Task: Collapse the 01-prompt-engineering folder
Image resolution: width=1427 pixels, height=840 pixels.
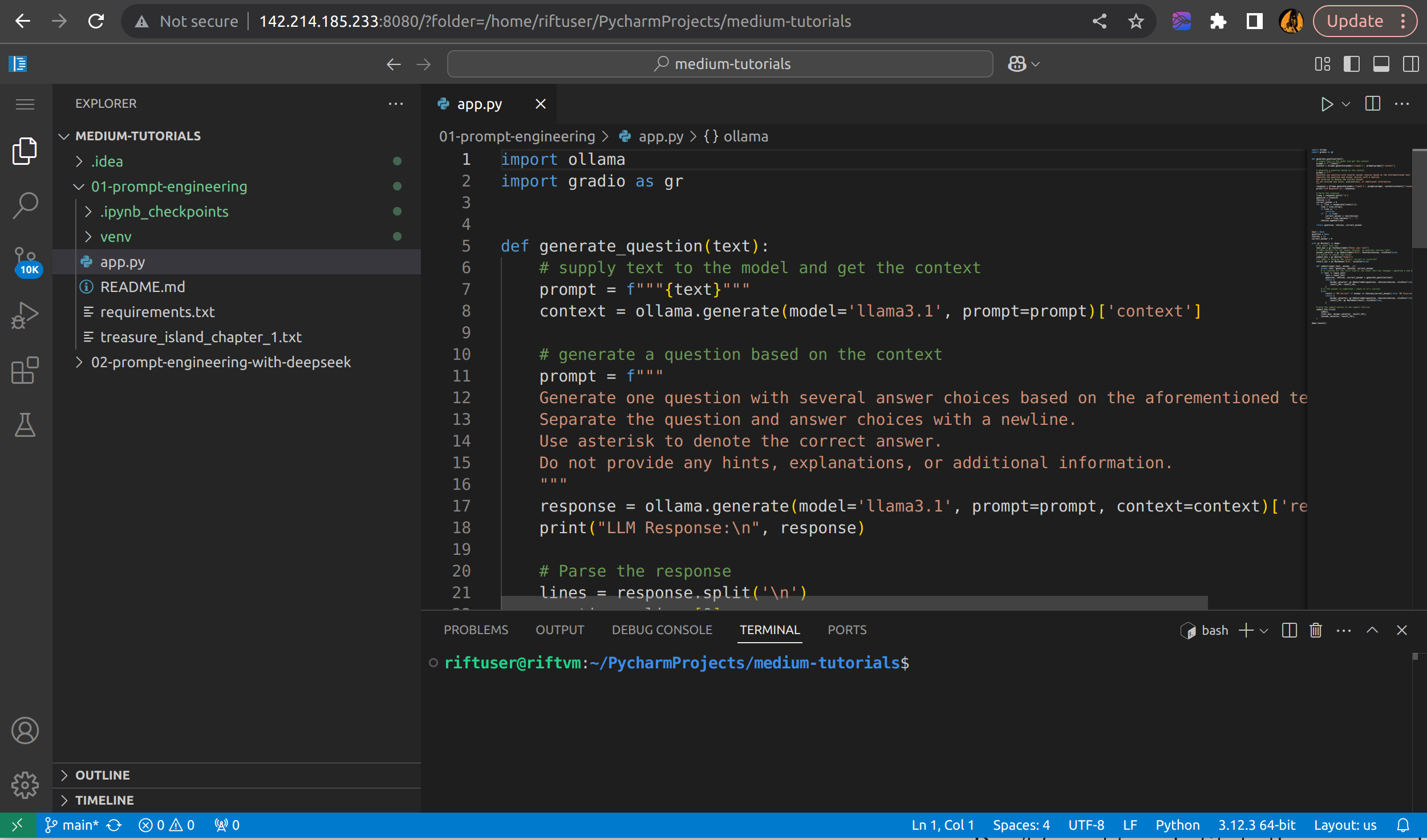Action: pyautogui.click(x=169, y=186)
